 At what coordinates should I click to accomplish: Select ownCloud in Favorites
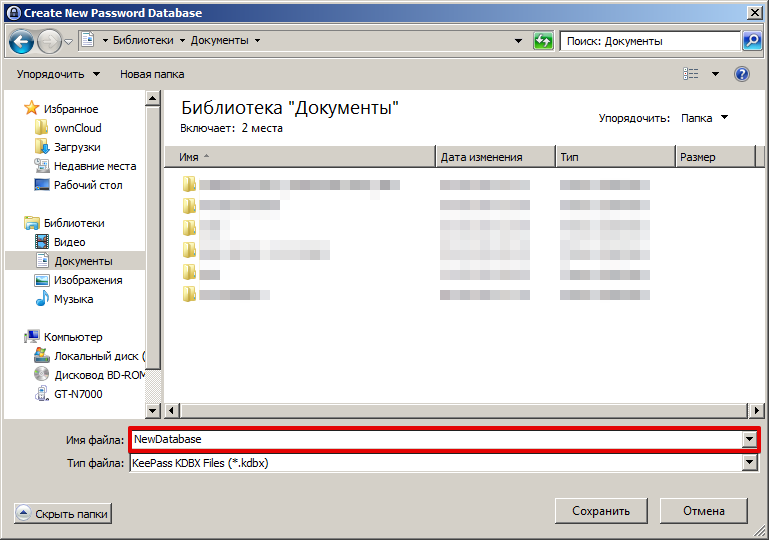click(x=77, y=128)
